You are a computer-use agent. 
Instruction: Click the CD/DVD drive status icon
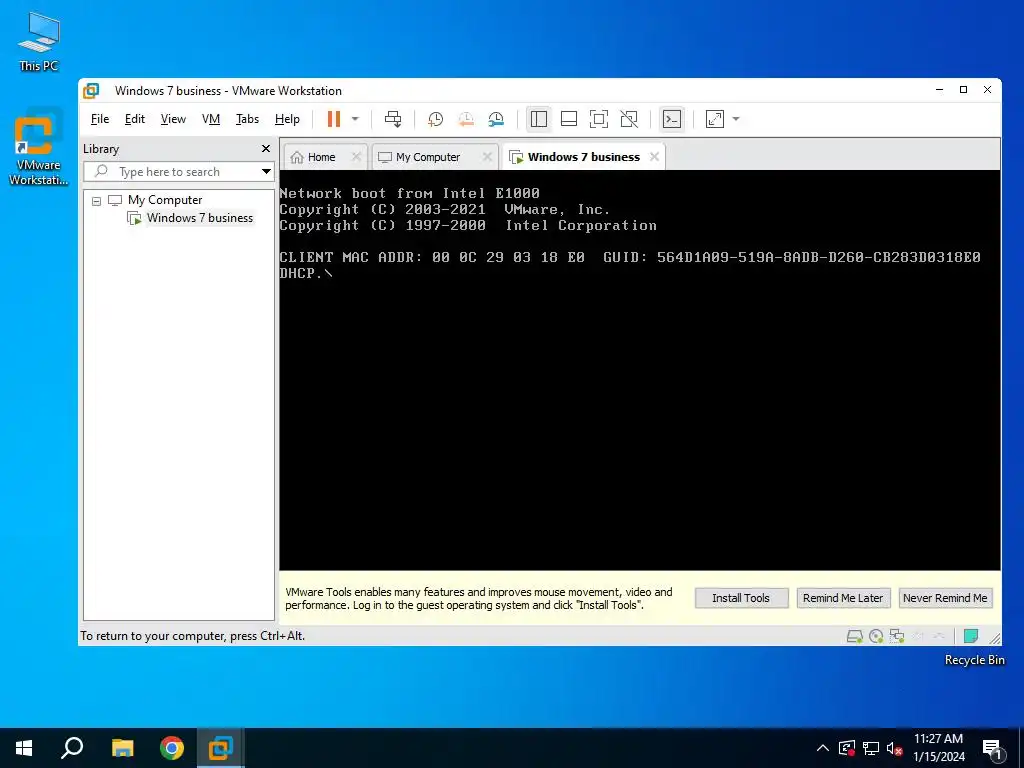[876, 636]
